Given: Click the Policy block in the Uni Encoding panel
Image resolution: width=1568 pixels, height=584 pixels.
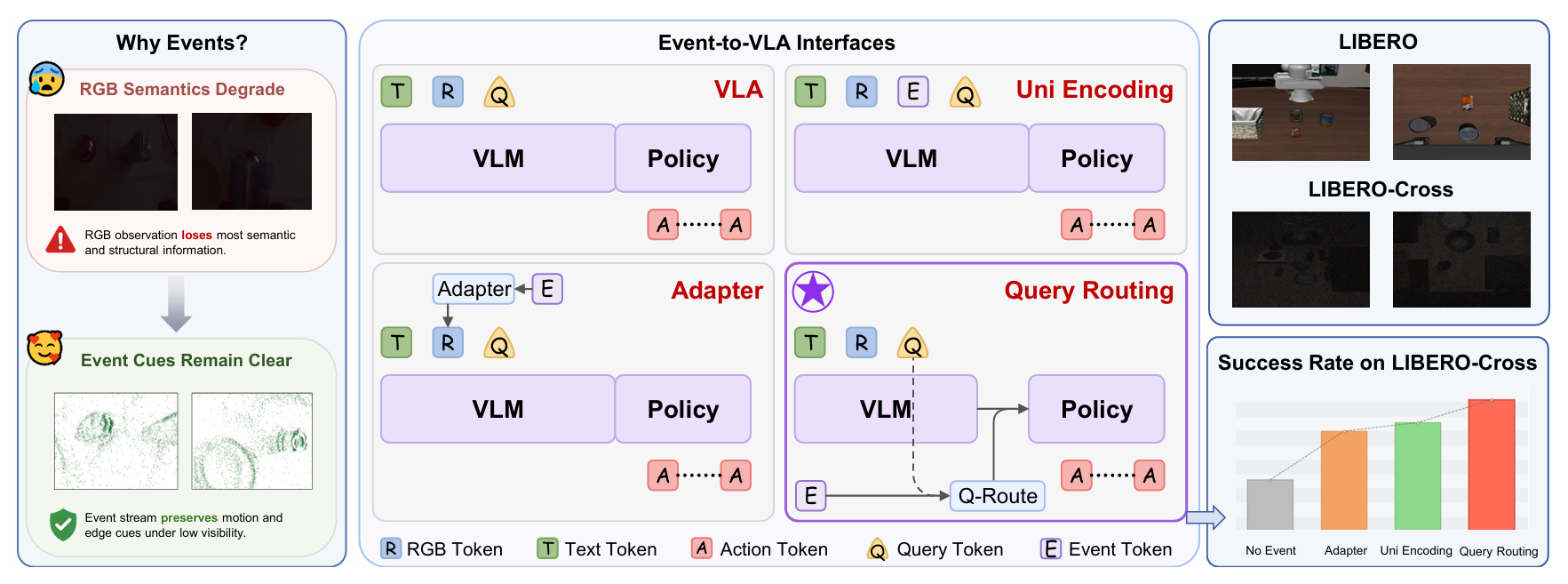Looking at the screenshot, I should click(1096, 158).
